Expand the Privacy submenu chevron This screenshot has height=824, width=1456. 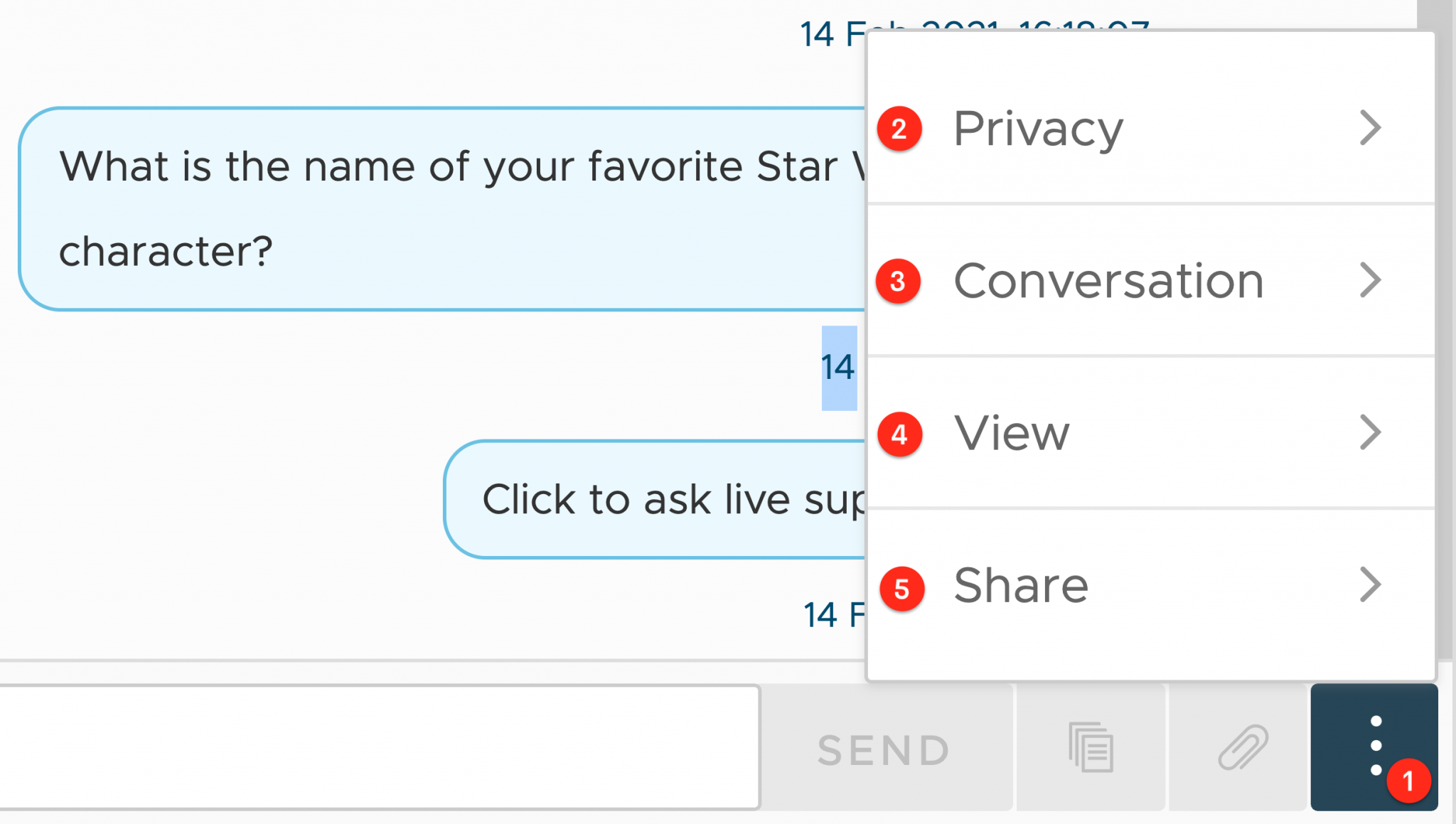[1369, 128]
